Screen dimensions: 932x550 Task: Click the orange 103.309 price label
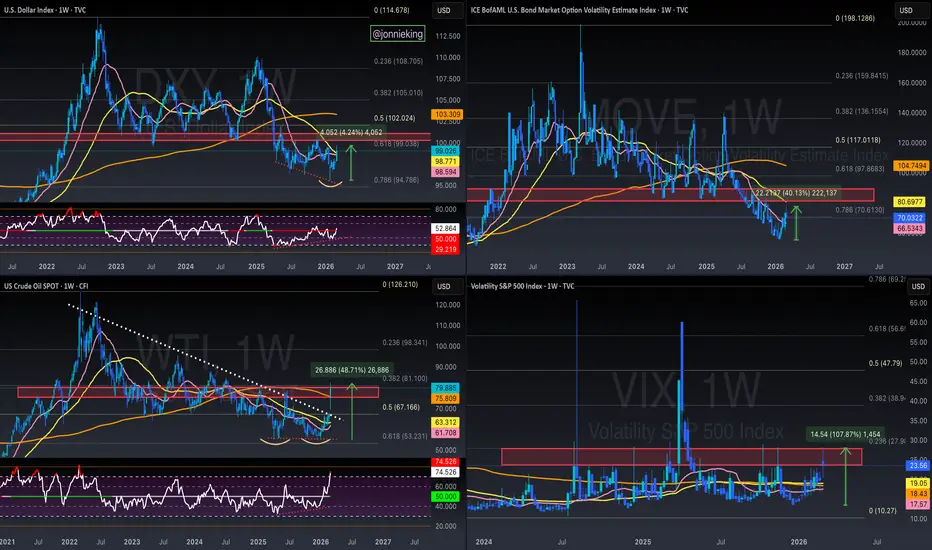pyautogui.click(x=447, y=114)
